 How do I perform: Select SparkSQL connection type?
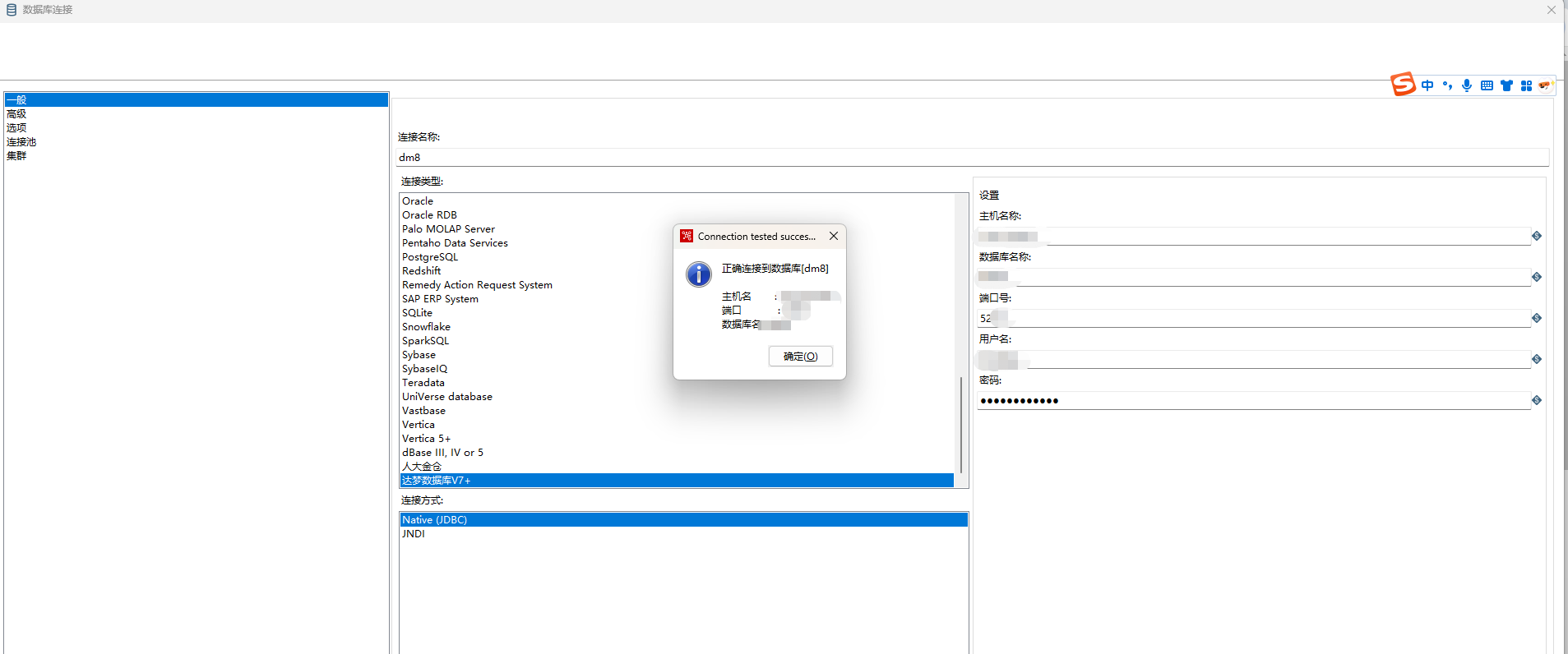pos(677,341)
